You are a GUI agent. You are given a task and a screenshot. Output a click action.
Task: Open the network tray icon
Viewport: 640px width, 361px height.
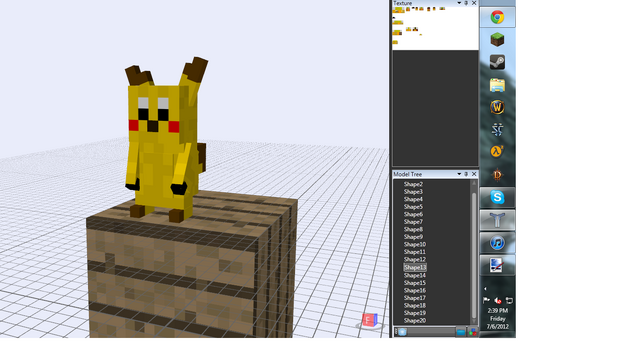tap(509, 301)
